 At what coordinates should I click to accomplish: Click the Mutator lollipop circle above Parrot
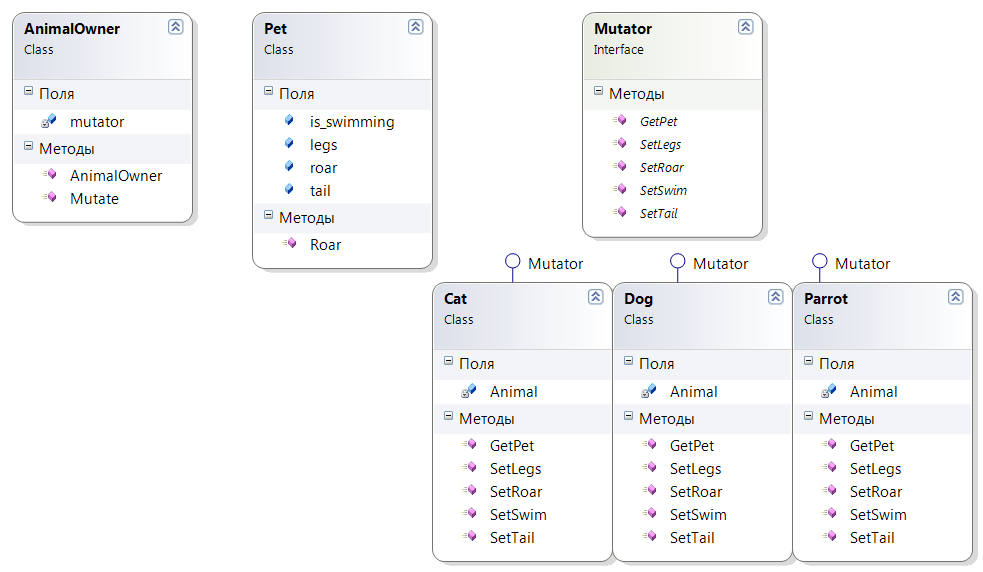819,260
